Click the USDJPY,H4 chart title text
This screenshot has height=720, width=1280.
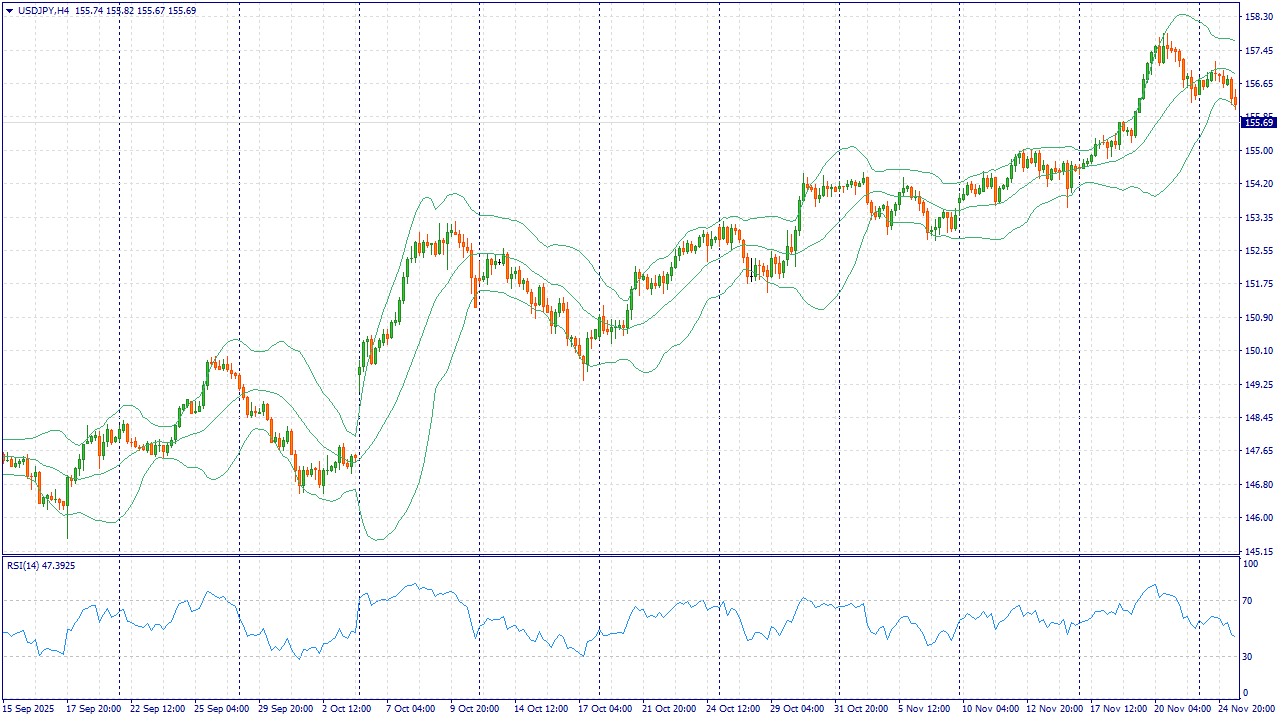[44, 10]
